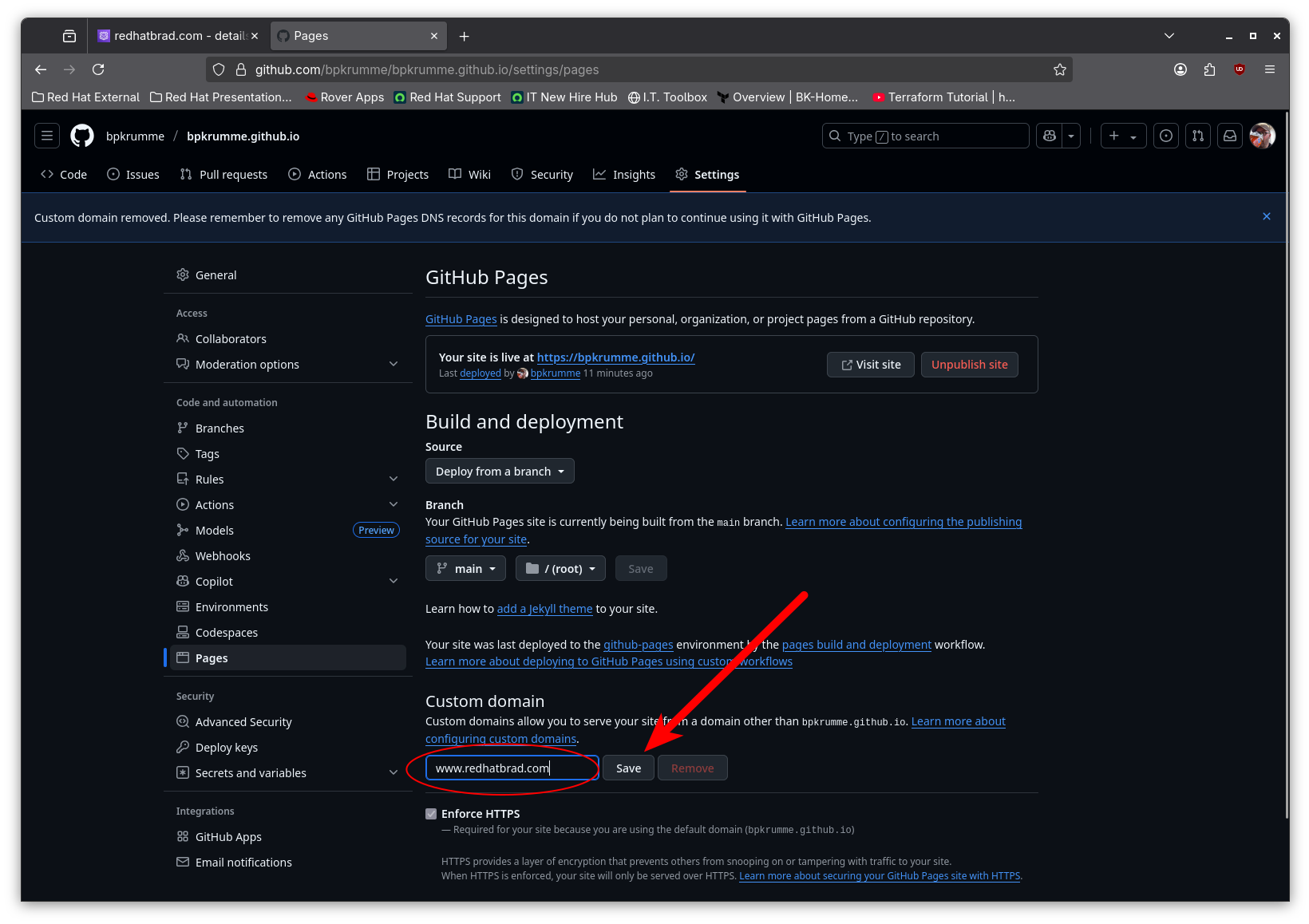1309x924 pixels.
Task: Open the create new plus dropdown
Action: pyautogui.click(x=1123, y=136)
